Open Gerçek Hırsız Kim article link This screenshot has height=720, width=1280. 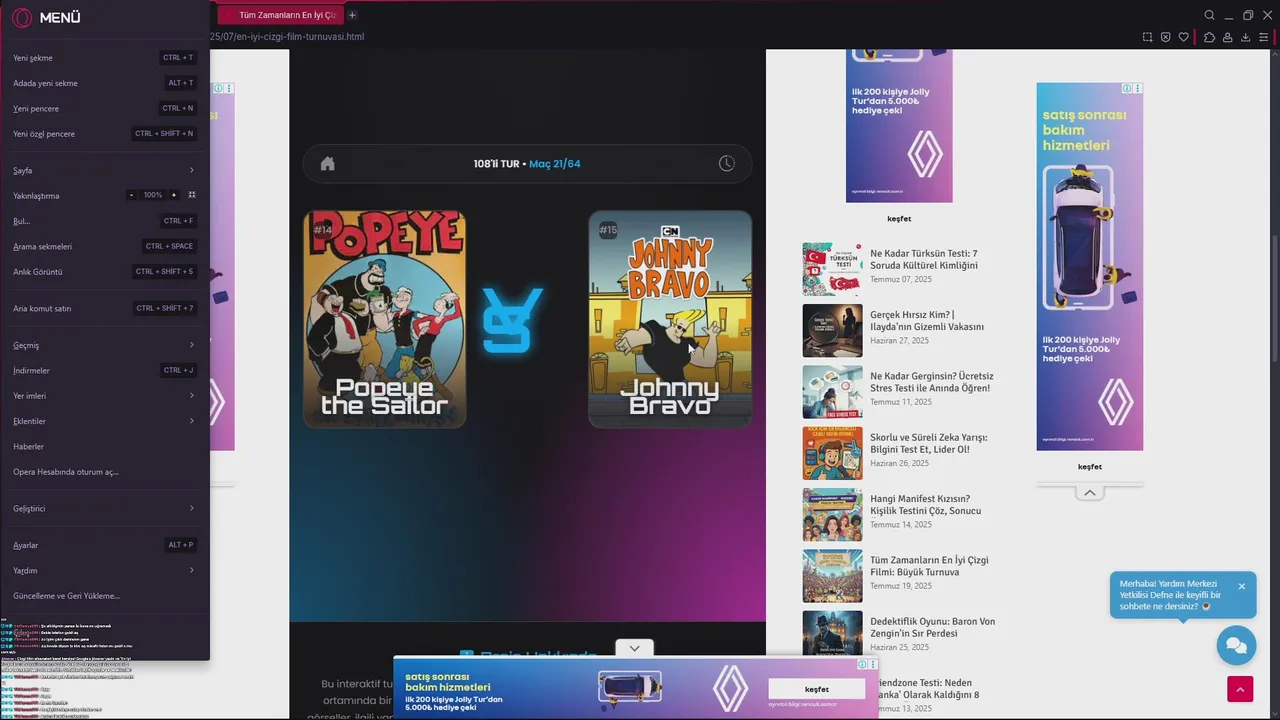click(x=927, y=320)
